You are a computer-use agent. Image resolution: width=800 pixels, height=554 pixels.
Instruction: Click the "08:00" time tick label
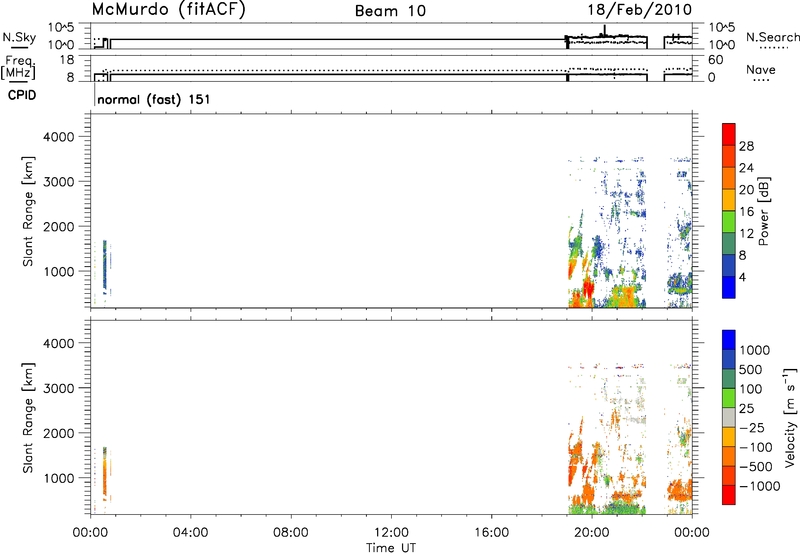point(291,533)
